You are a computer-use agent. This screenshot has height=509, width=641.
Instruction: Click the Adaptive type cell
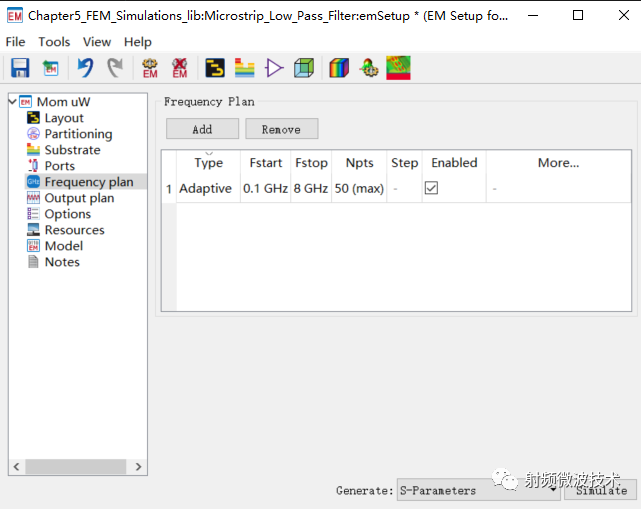[208, 188]
